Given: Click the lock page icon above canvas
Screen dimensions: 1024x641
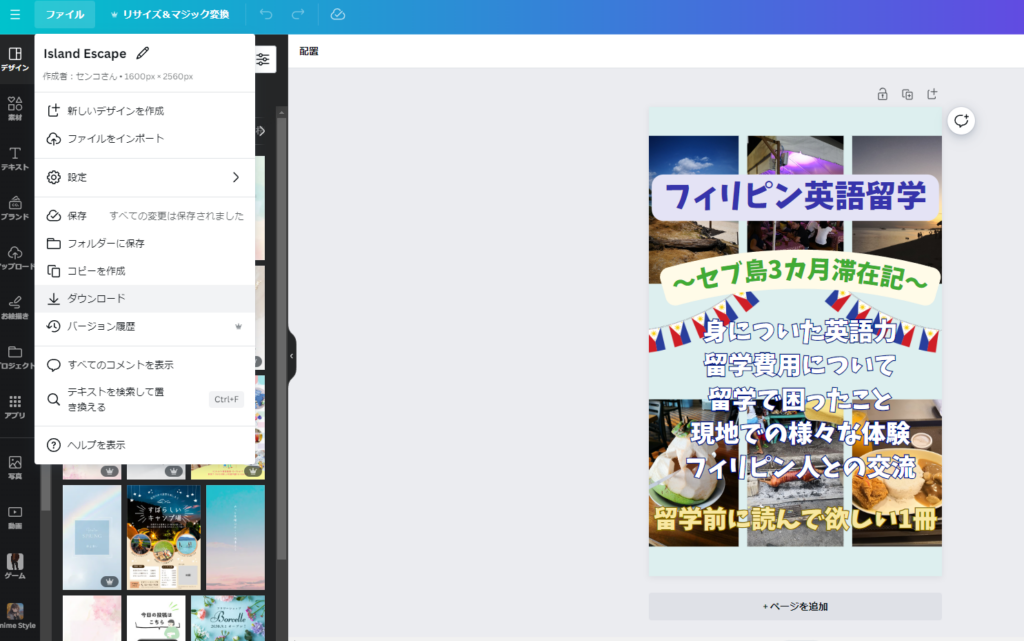Looking at the screenshot, I should pos(882,94).
